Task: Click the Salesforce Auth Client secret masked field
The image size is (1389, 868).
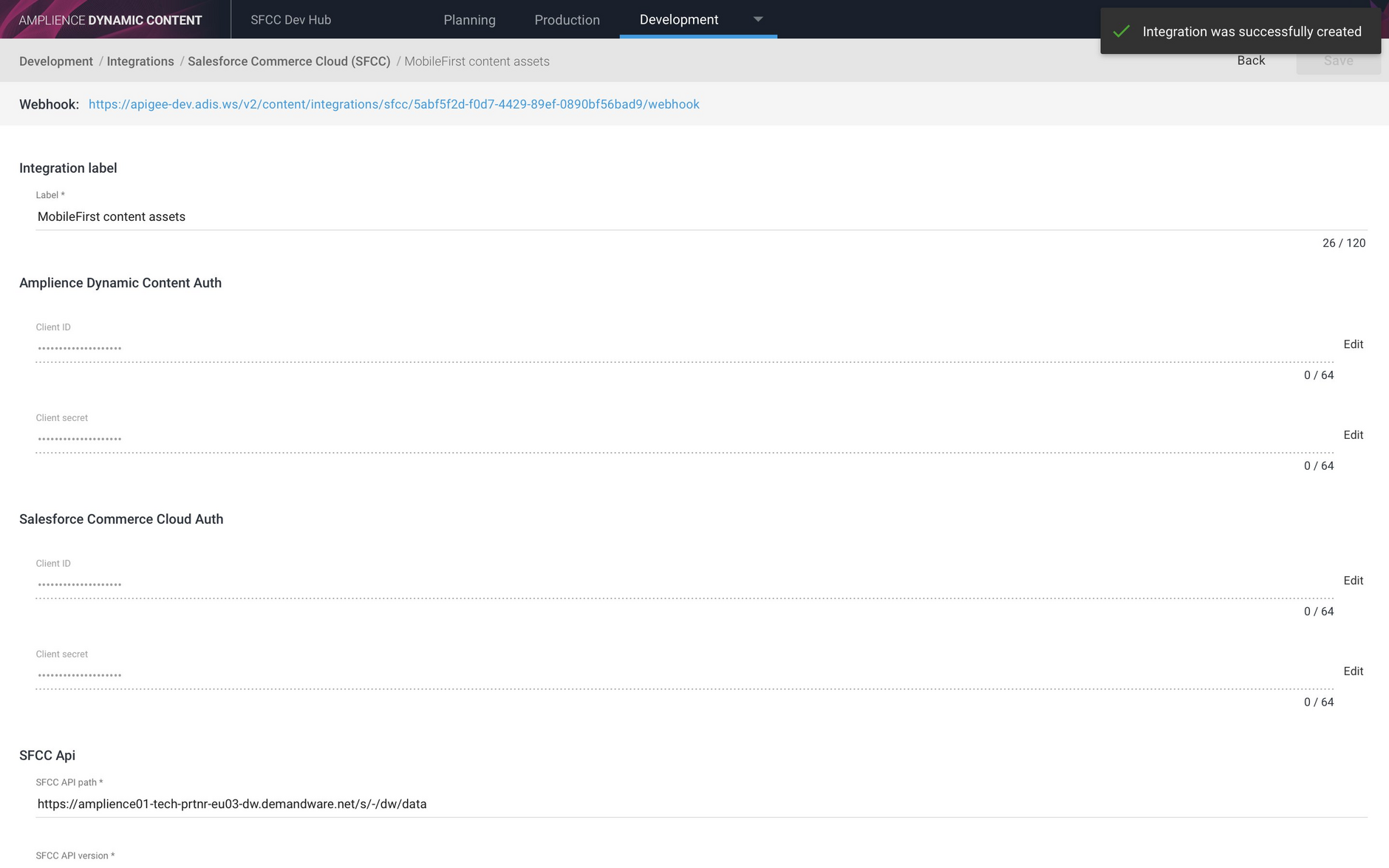Action: (684, 675)
